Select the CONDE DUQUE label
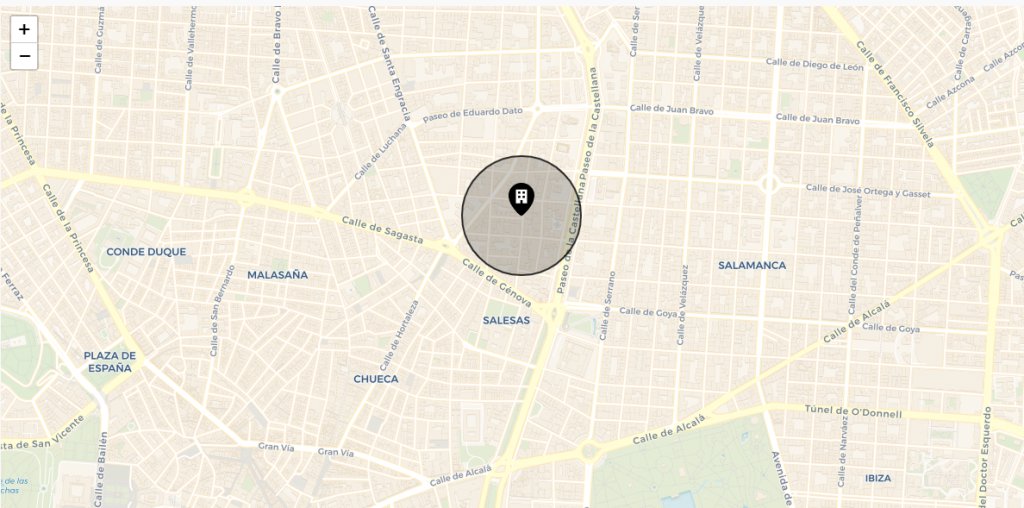1024x508 pixels. click(146, 251)
